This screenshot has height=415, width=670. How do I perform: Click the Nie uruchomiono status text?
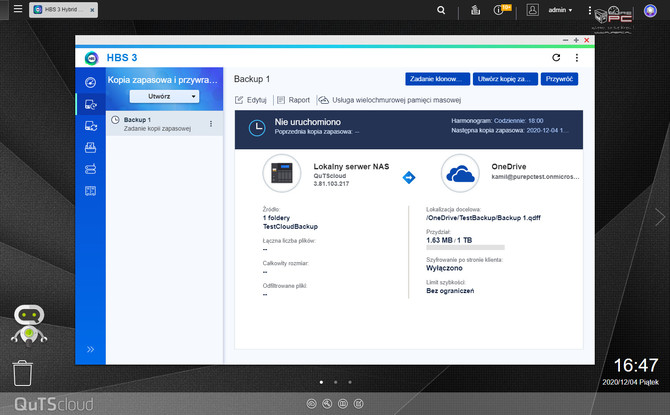(308, 122)
